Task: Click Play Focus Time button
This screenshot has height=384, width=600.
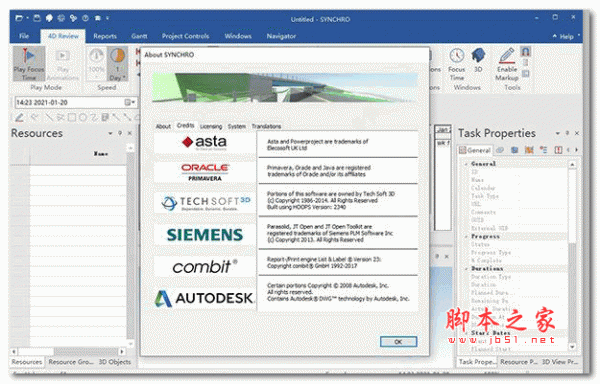Action: (x=29, y=63)
